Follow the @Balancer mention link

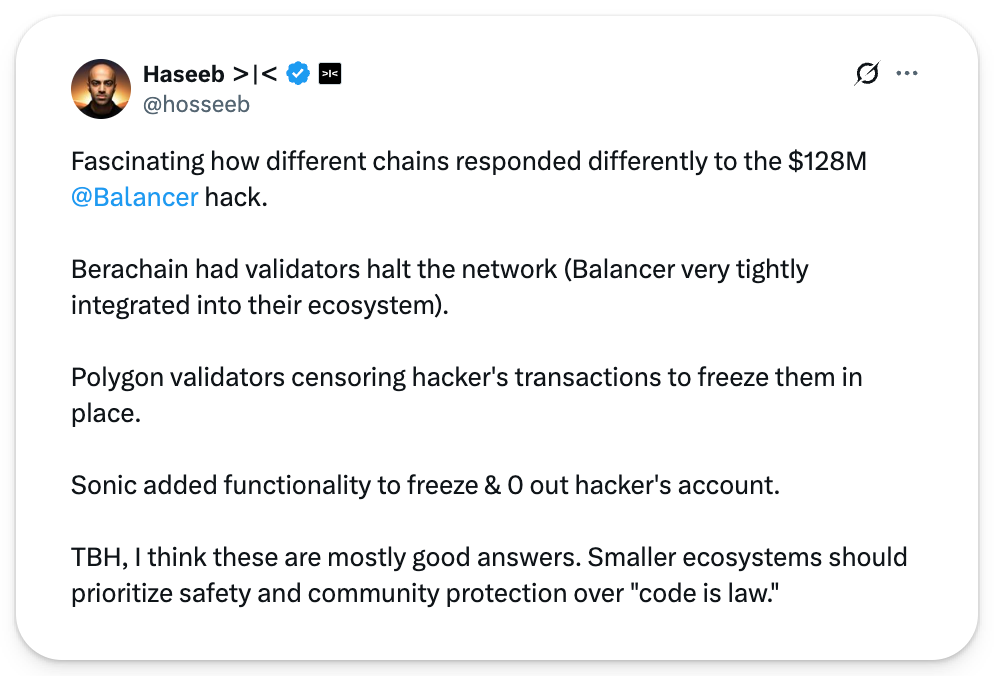pyautogui.click(x=135, y=197)
